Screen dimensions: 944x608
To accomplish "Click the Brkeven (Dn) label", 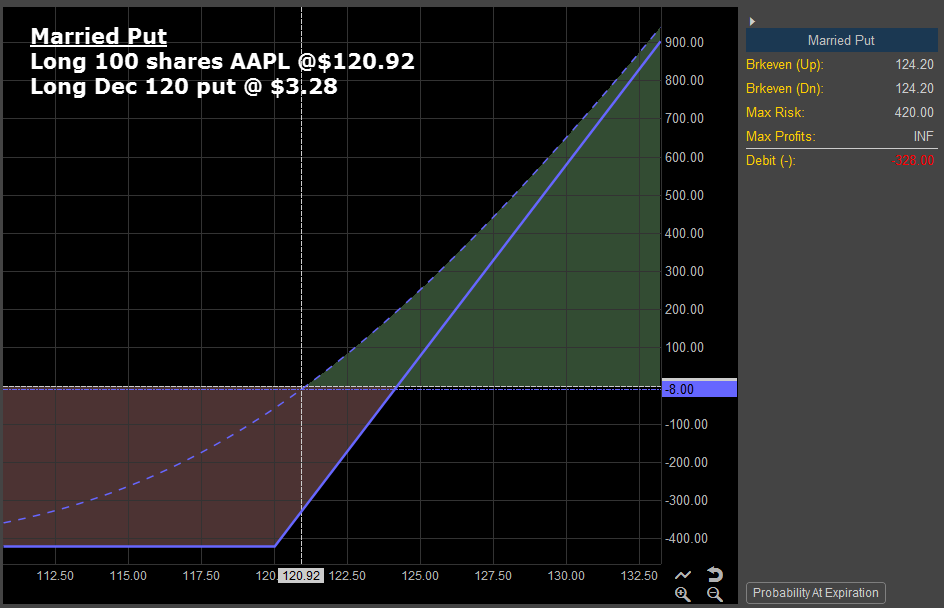I will [784, 88].
